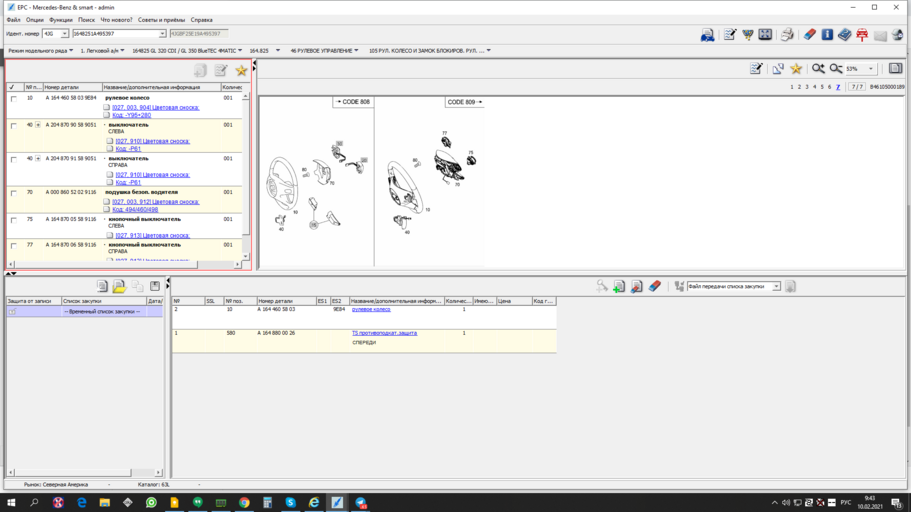911x512 pixels.
Task: Open the blue help book icon
Action: pos(844,35)
